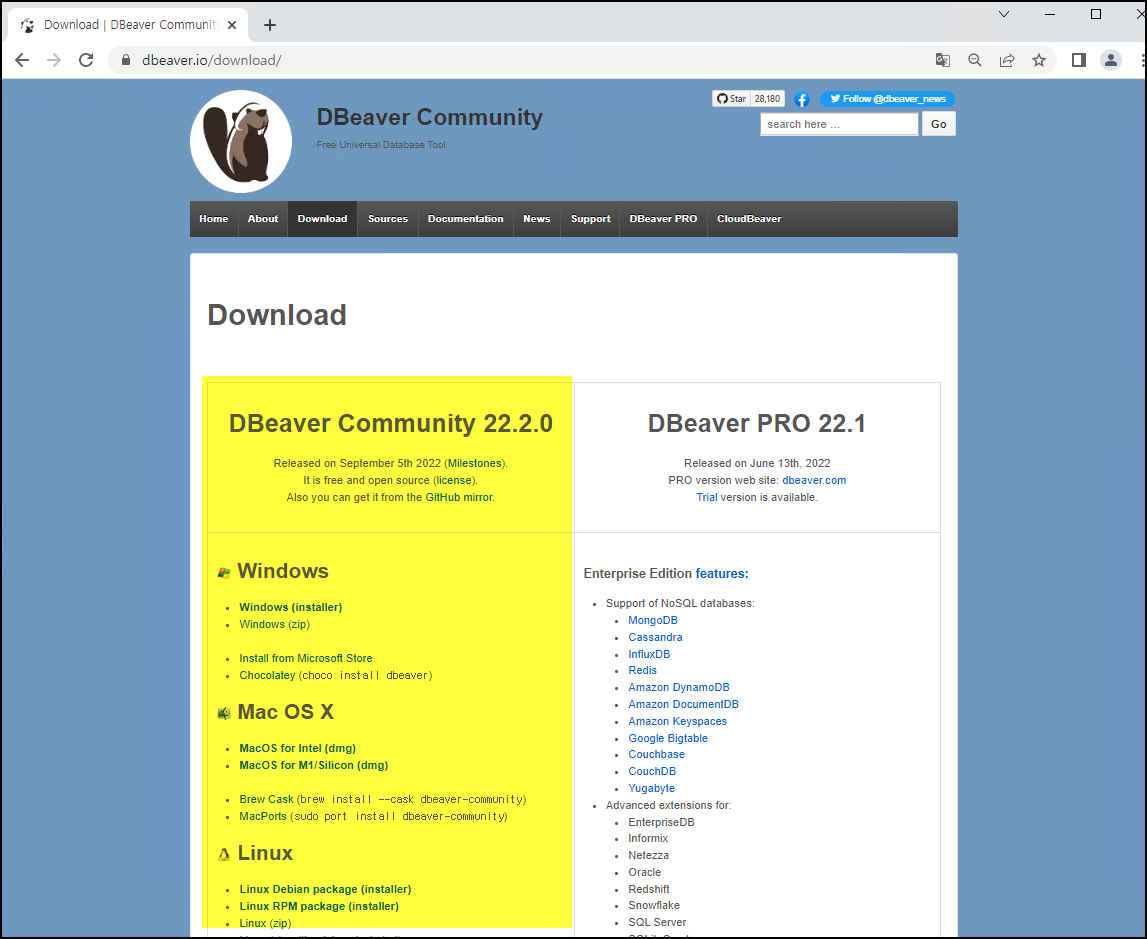This screenshot has width=1147, height=939.
Task: Open the Home menu item
Action: click(x=214, y=219)
